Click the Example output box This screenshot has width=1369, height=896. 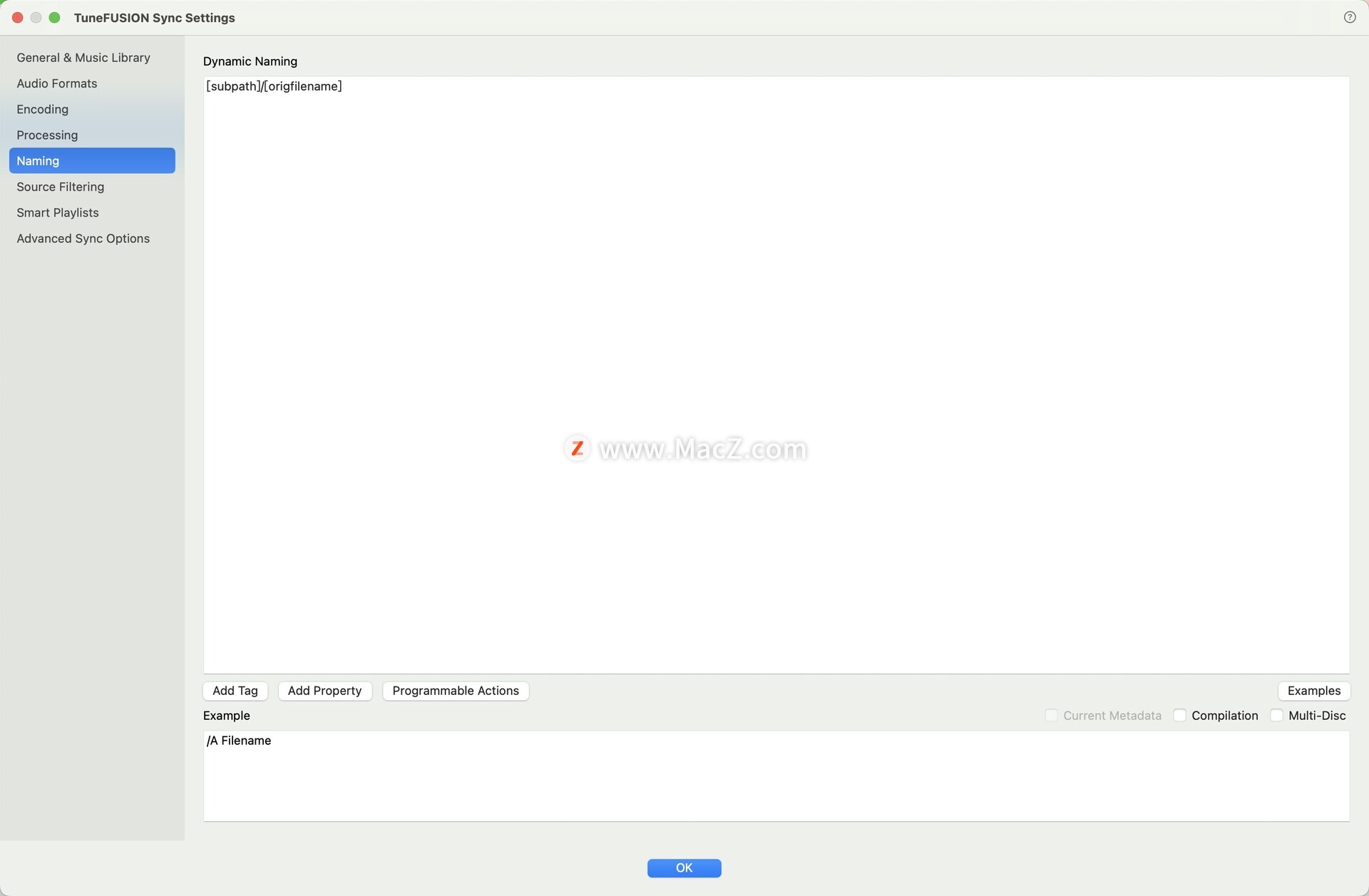coord(776,776)
